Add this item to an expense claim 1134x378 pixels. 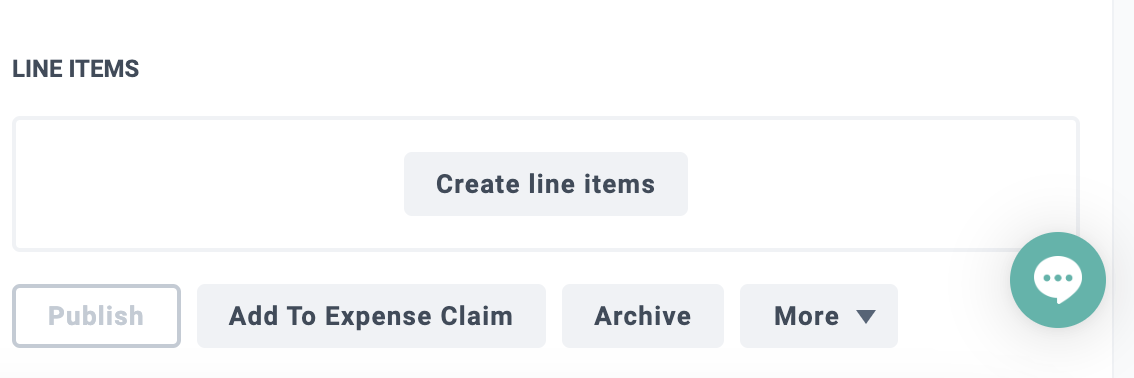[371, 316]
